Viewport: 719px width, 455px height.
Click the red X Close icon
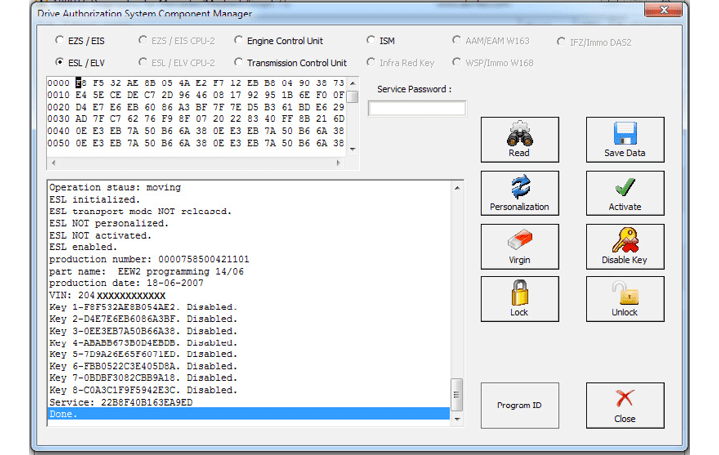point(625,399)
